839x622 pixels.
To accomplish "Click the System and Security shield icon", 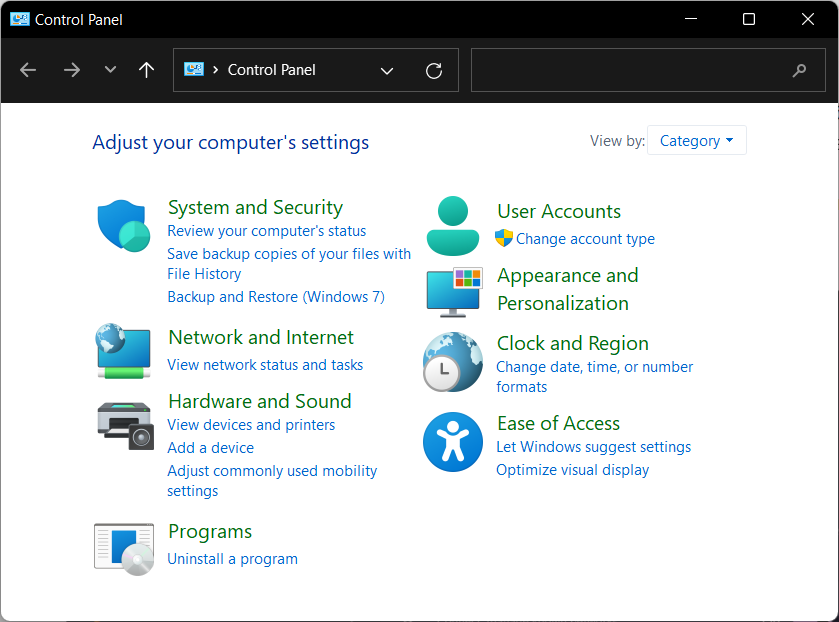I will [123, 225].
